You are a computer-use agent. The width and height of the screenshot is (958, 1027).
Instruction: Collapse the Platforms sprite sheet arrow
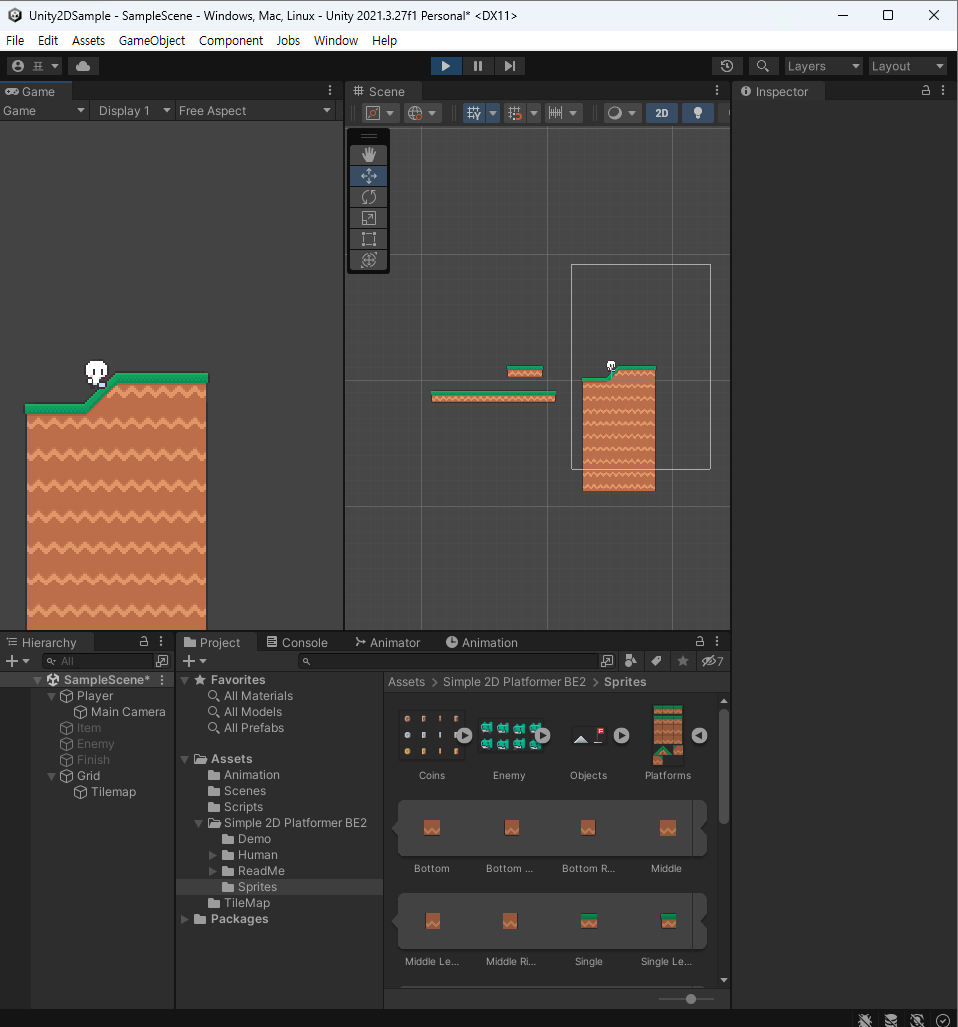point(699,736)
